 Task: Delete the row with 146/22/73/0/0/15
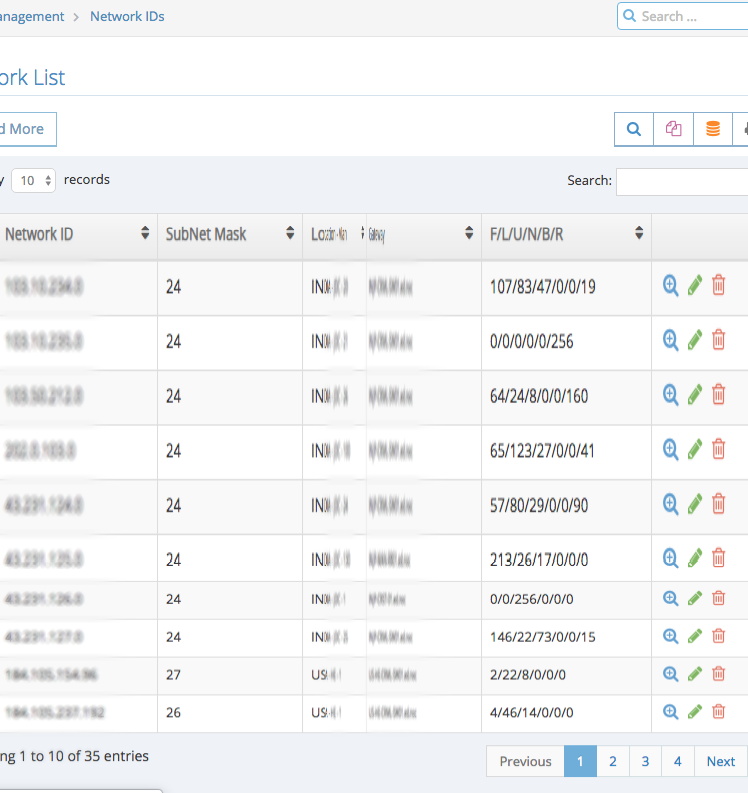(719, 636)
